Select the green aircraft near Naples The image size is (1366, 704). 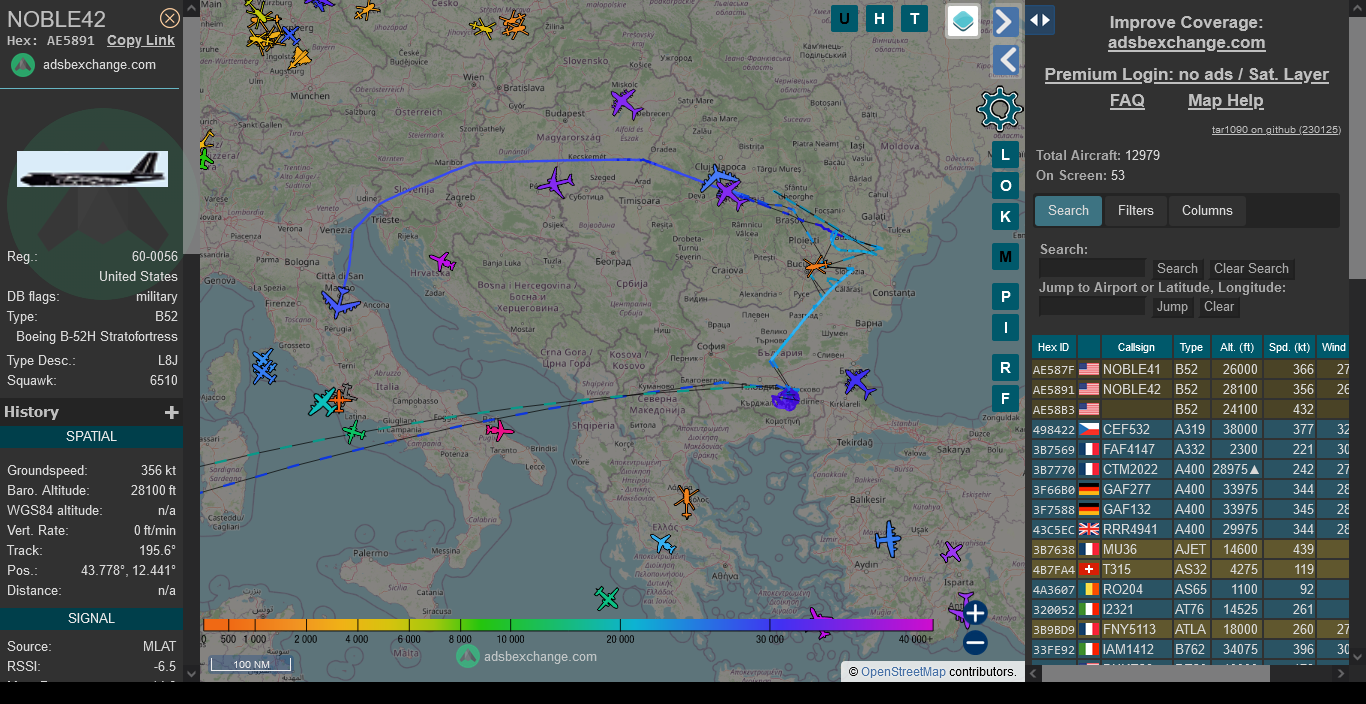click(353, 432)
